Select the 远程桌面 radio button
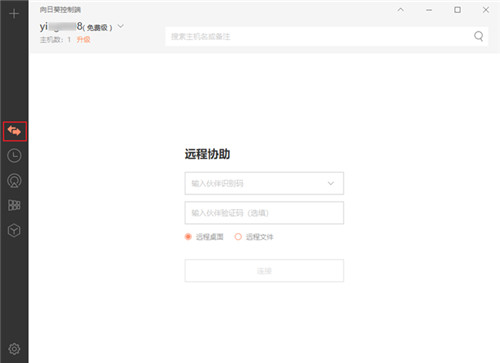Viewport: 500px width, 363px height. (x=188, y=237)
